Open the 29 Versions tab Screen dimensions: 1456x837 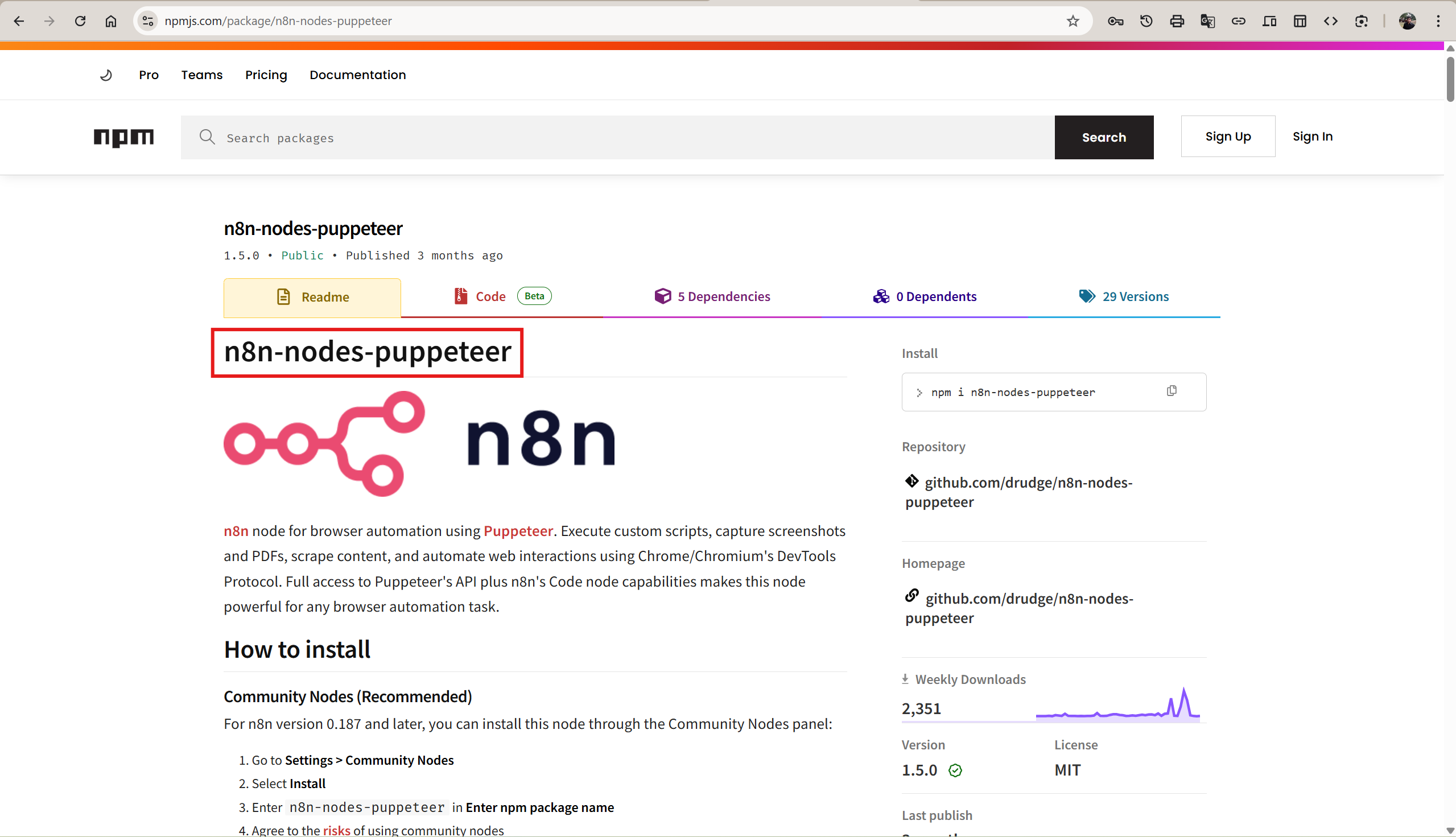tap(1124, 296)
